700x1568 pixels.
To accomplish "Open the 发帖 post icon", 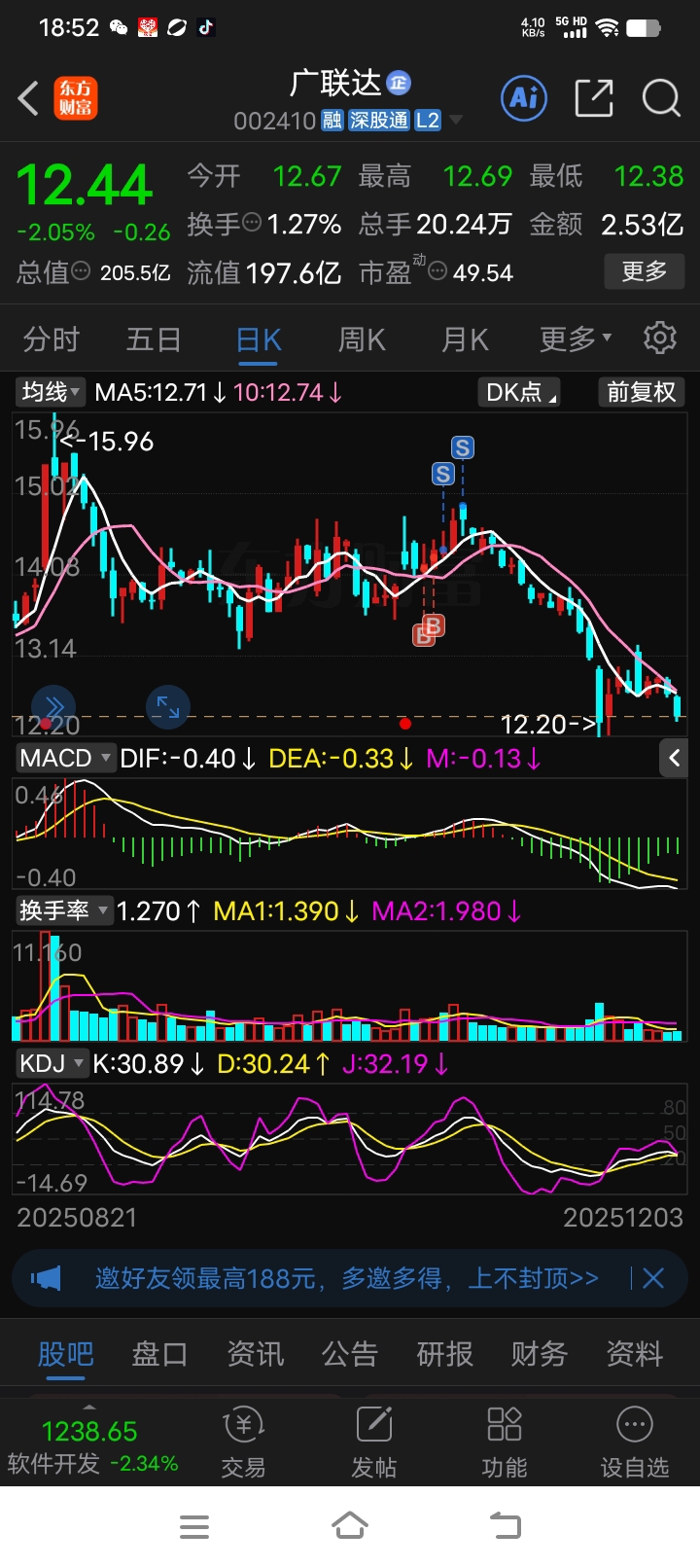I will (374, 1442).
